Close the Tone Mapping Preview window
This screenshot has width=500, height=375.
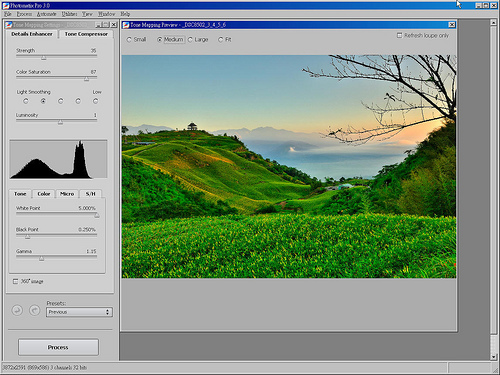click(x=452, y=25)
